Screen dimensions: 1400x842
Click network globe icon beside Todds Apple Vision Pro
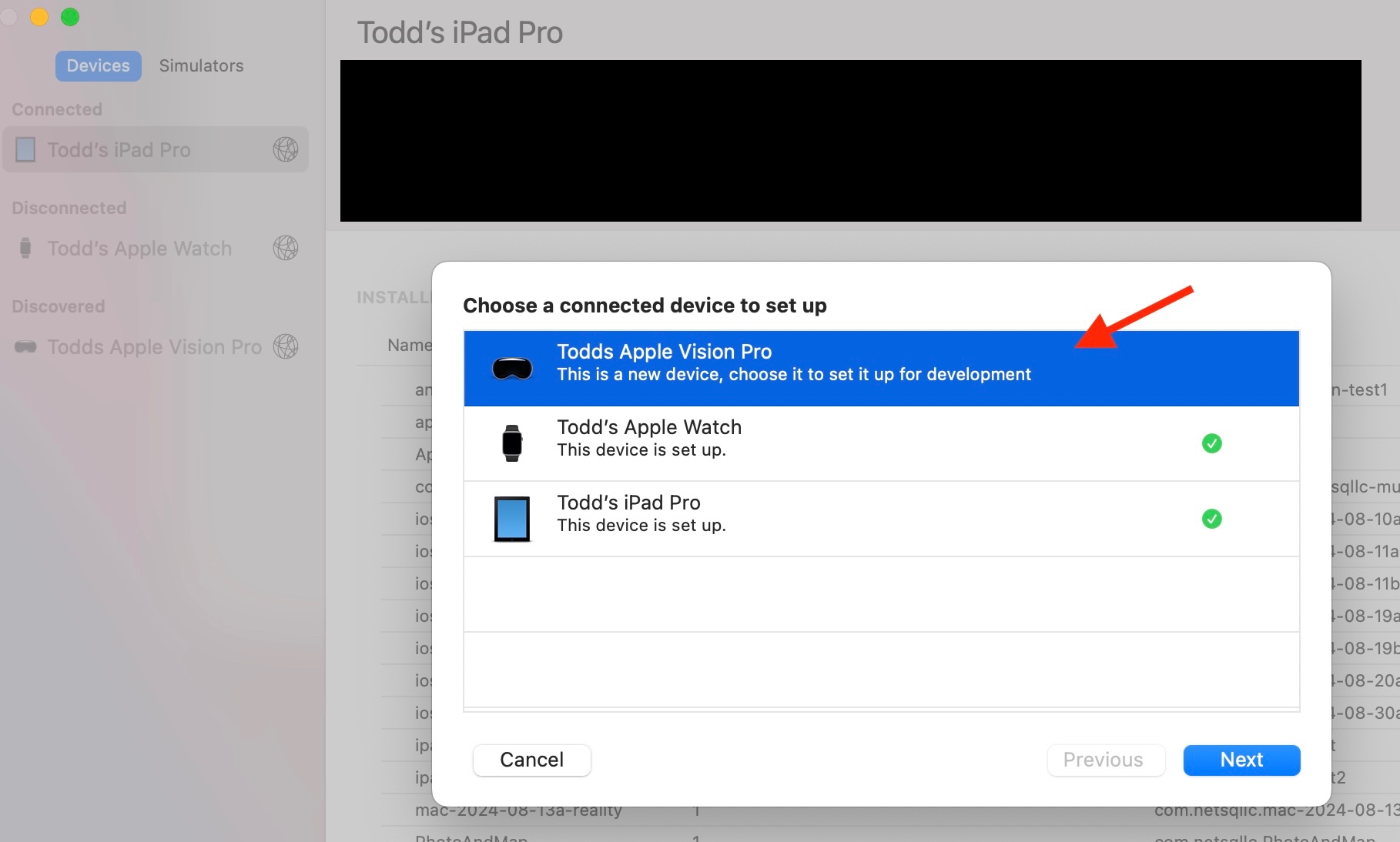click(x=286, y=346)
